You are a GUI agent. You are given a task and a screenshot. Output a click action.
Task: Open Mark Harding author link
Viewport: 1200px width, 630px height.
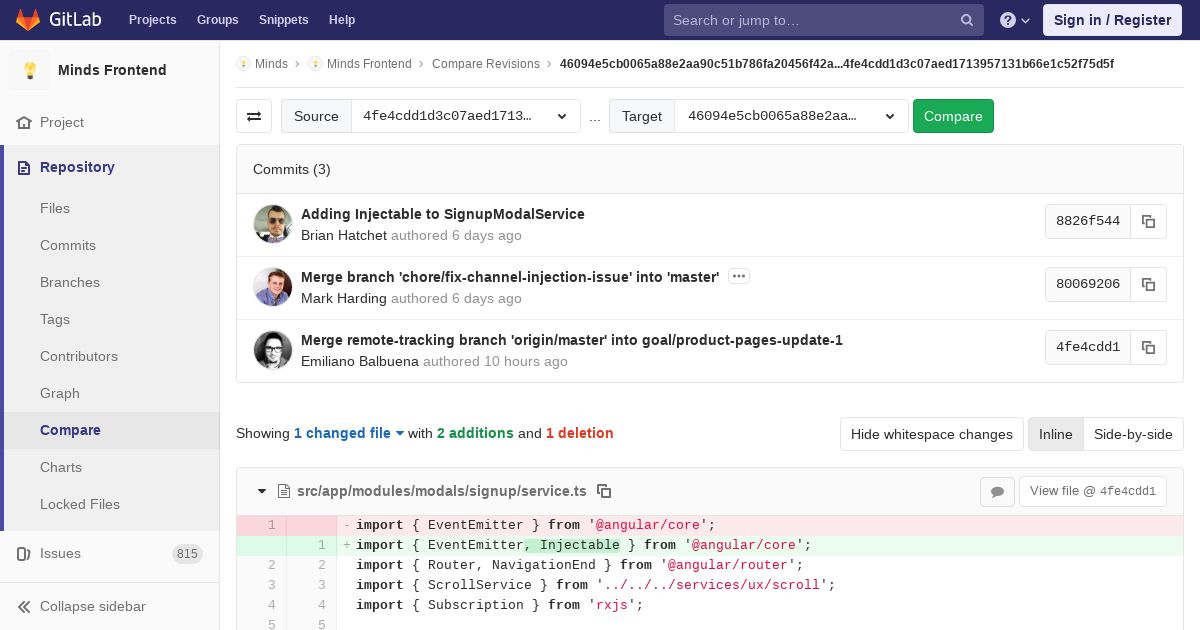[x=344, y=299]
